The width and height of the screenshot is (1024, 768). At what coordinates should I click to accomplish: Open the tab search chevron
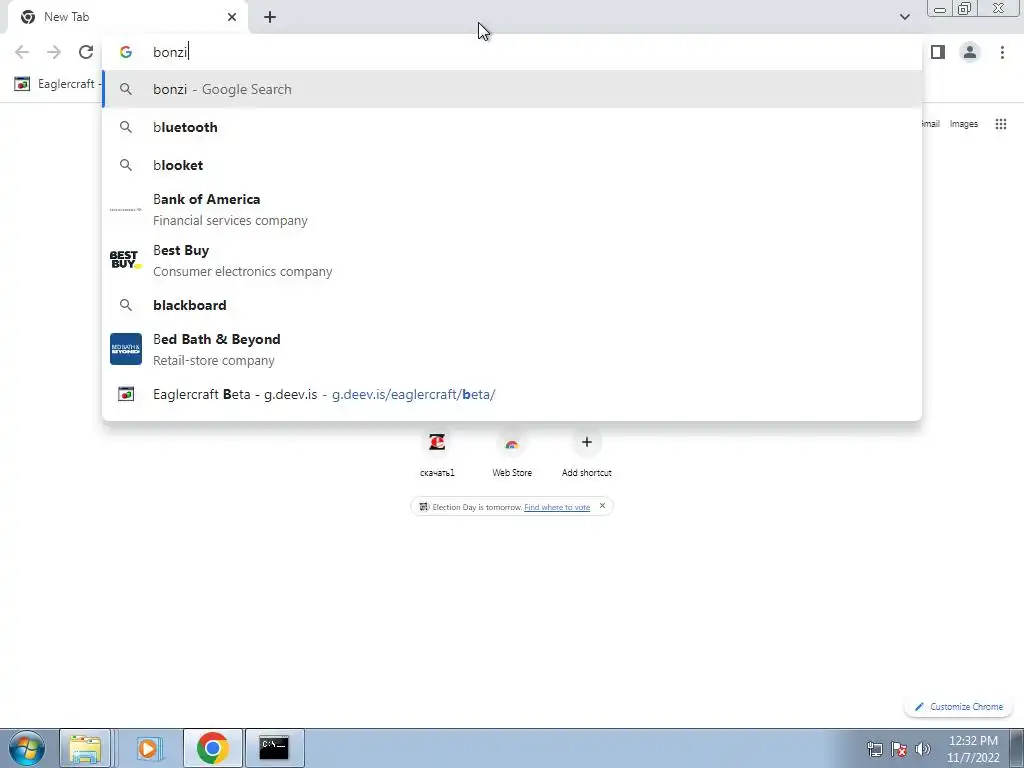[904, 17]
